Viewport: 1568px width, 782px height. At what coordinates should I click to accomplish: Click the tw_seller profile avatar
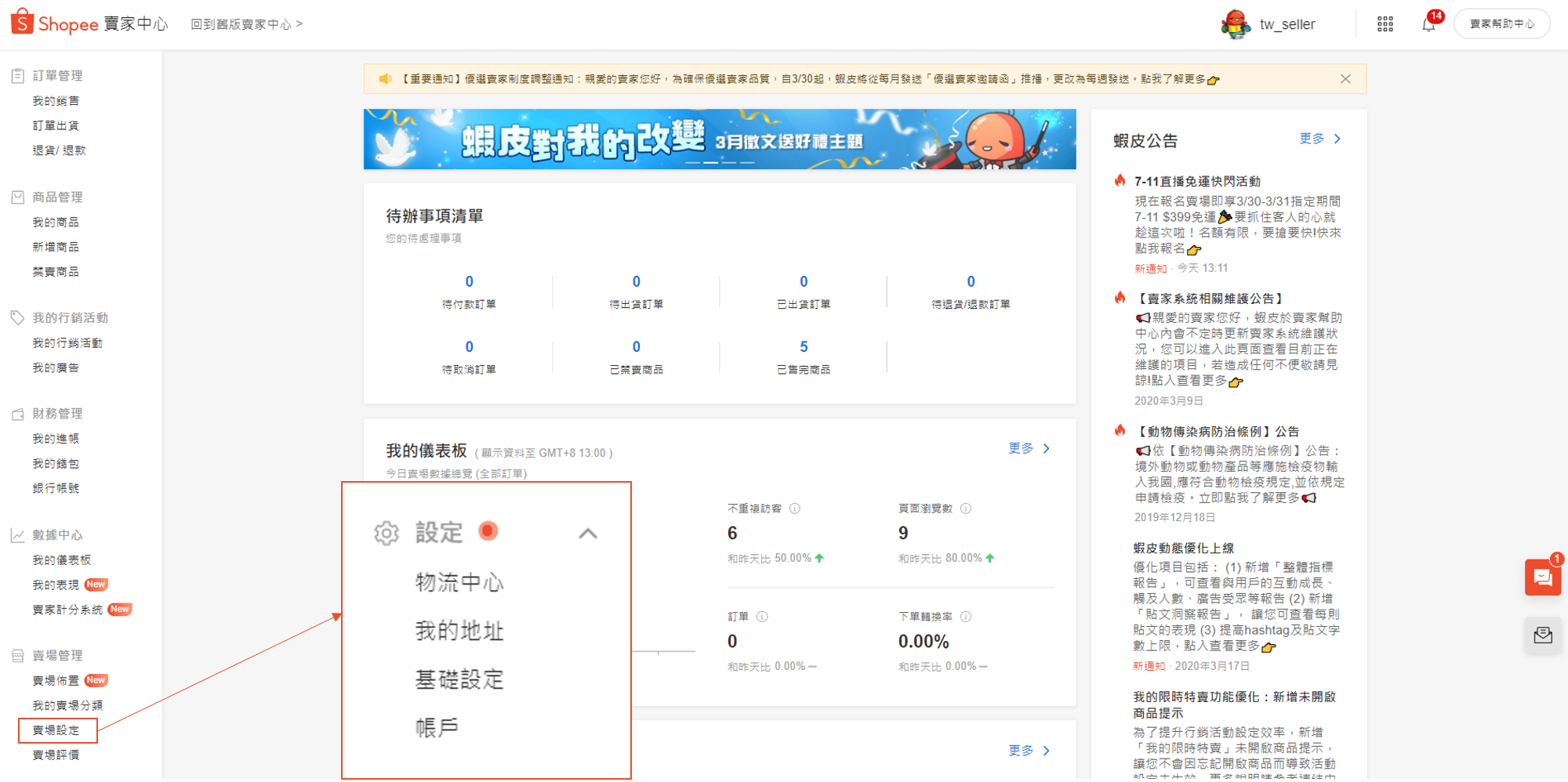(x=1236, y=24)
